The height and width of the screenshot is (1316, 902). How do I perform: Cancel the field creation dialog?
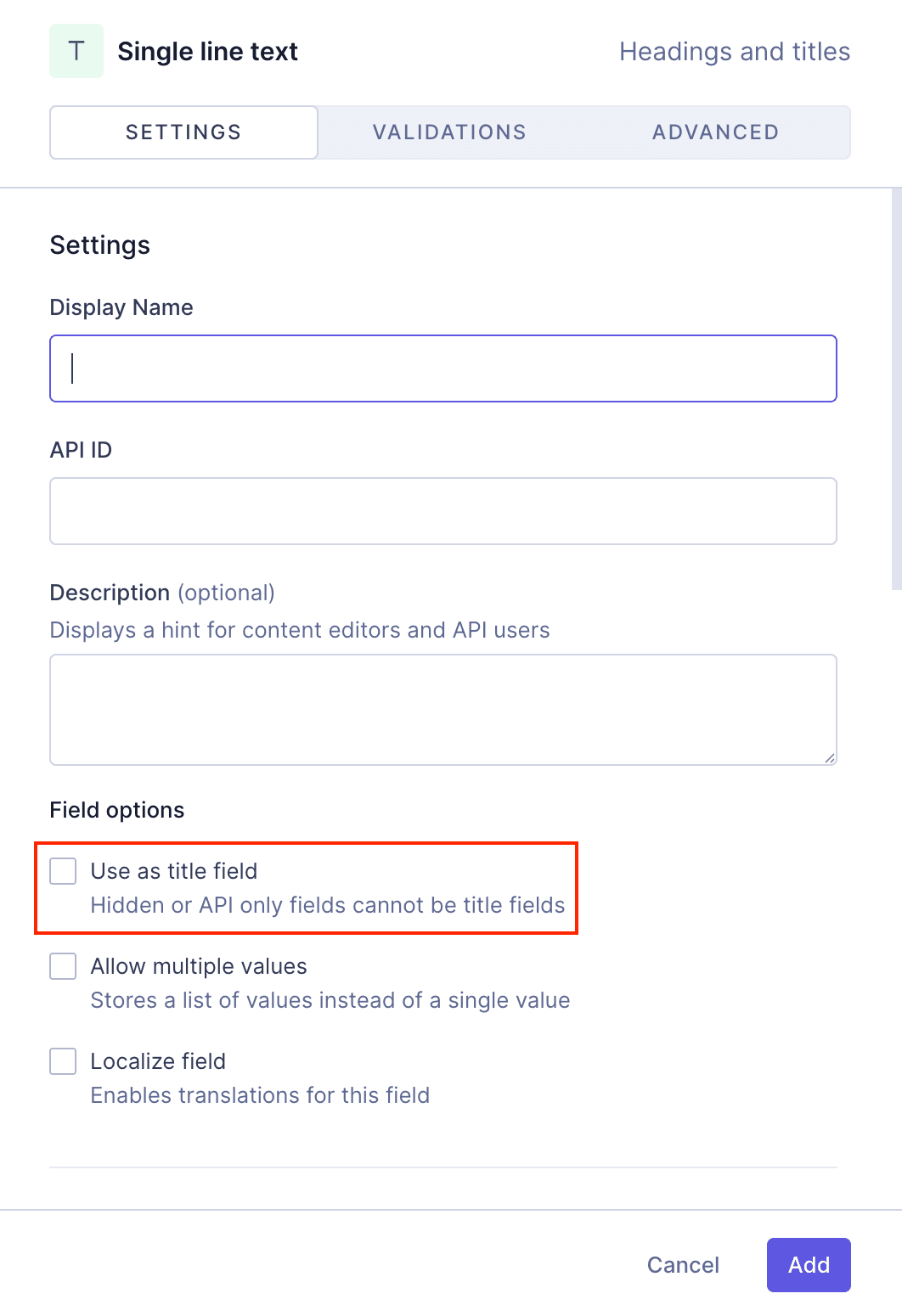click(x=683, y=1265)
